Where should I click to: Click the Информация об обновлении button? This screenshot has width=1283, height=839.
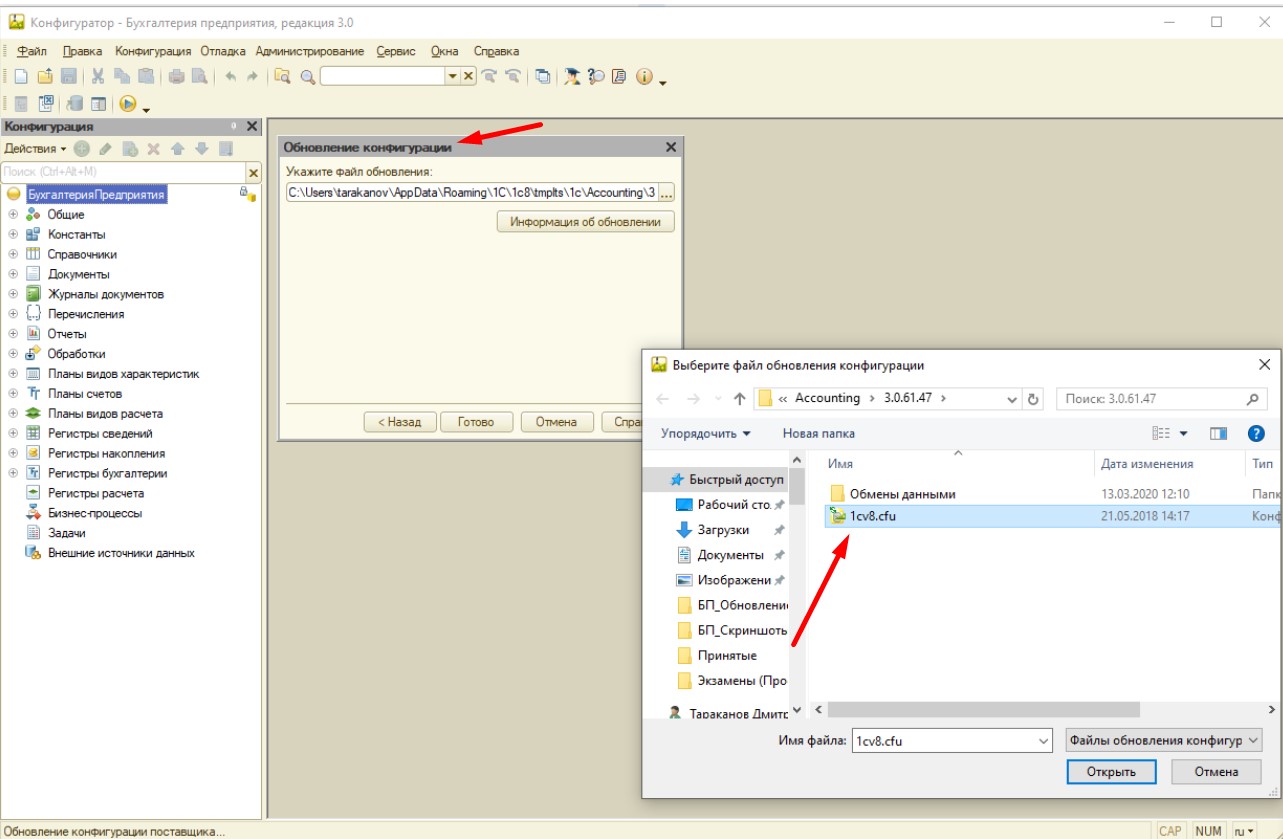coord(585,222)
